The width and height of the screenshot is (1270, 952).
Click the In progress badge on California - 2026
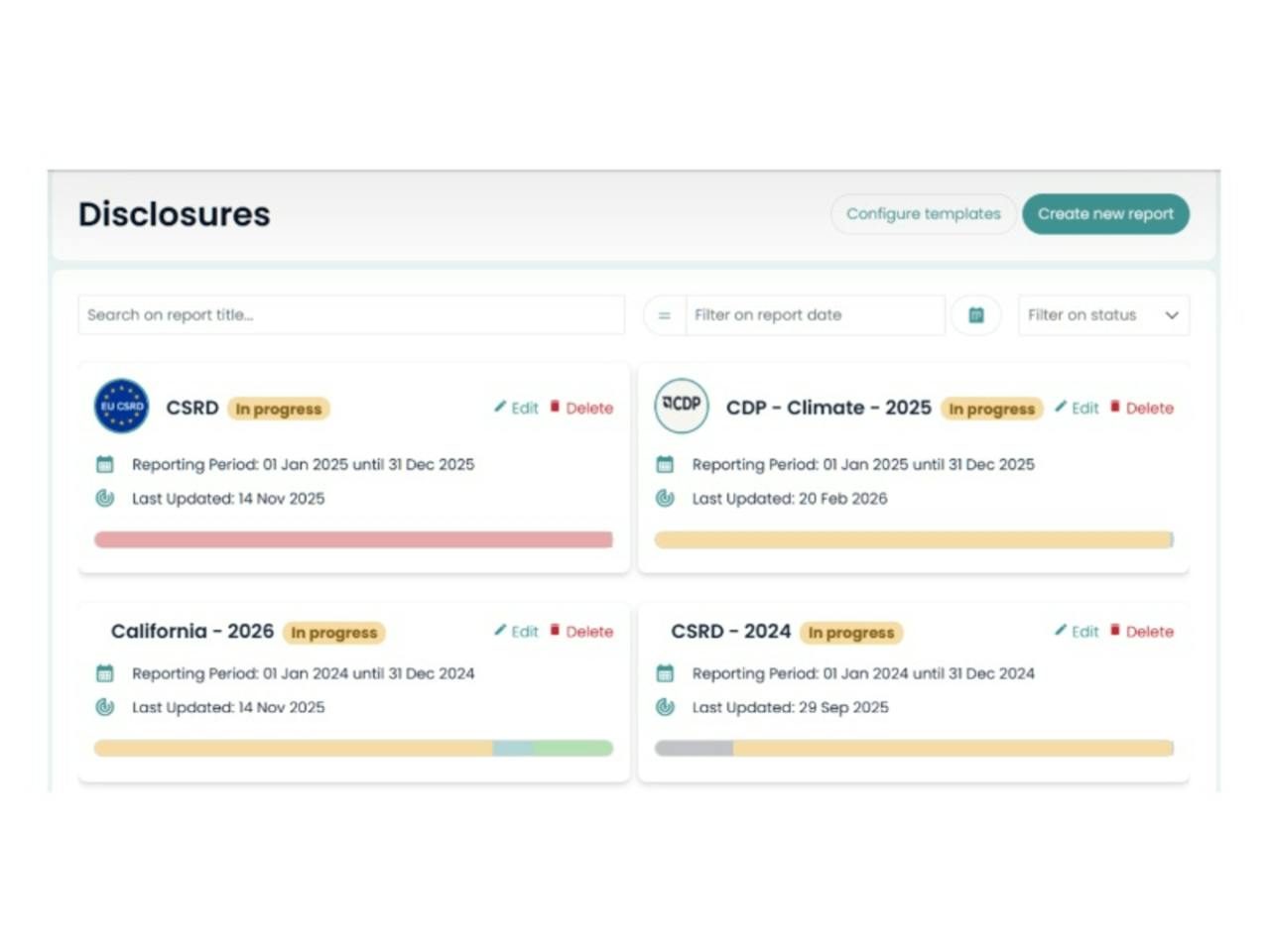tap(334, 633)
